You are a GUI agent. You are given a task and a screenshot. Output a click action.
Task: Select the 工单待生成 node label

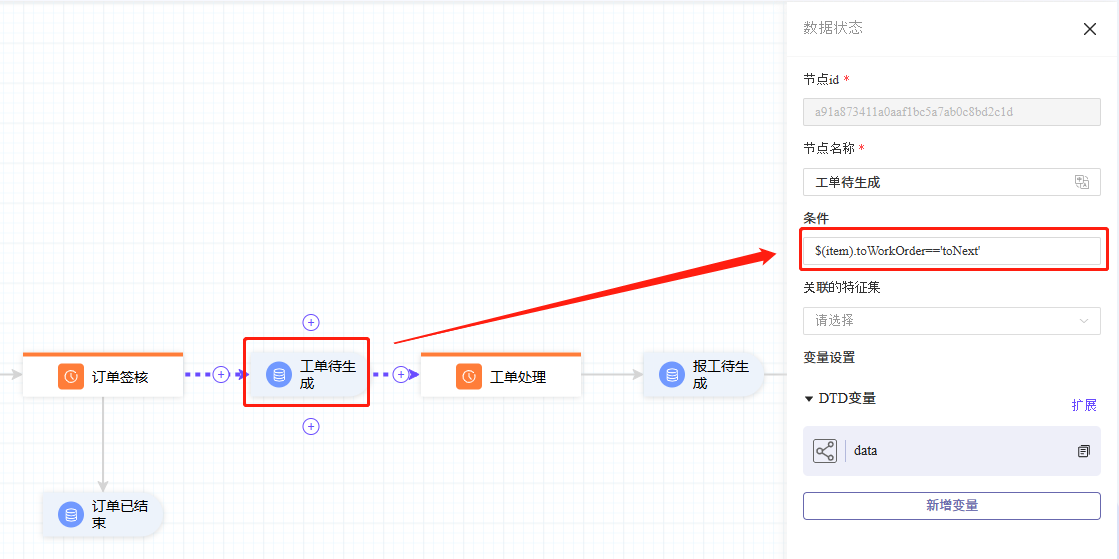(328, 375)
